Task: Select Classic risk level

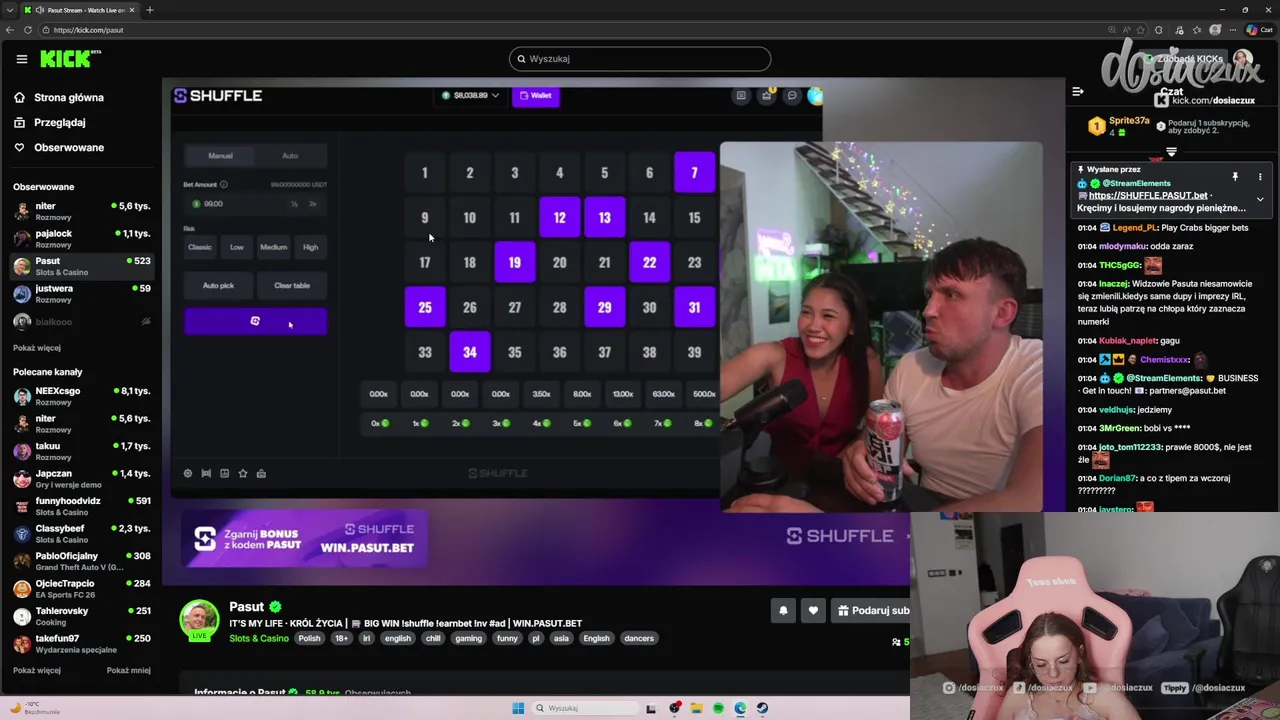Action: 200,247
